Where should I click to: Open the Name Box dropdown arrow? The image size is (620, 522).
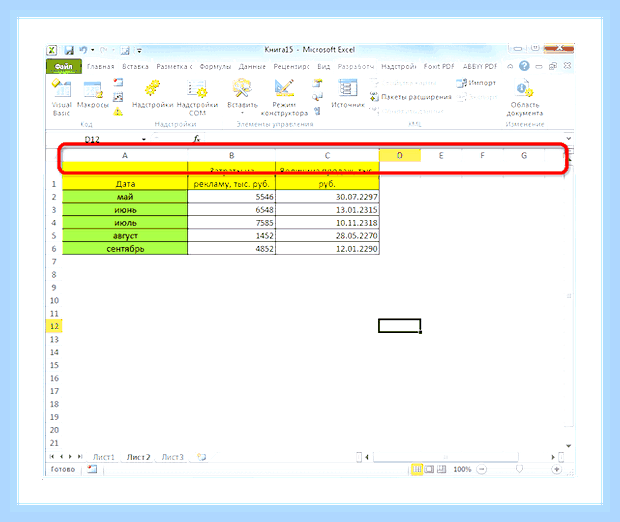click(x=144, y=139)
